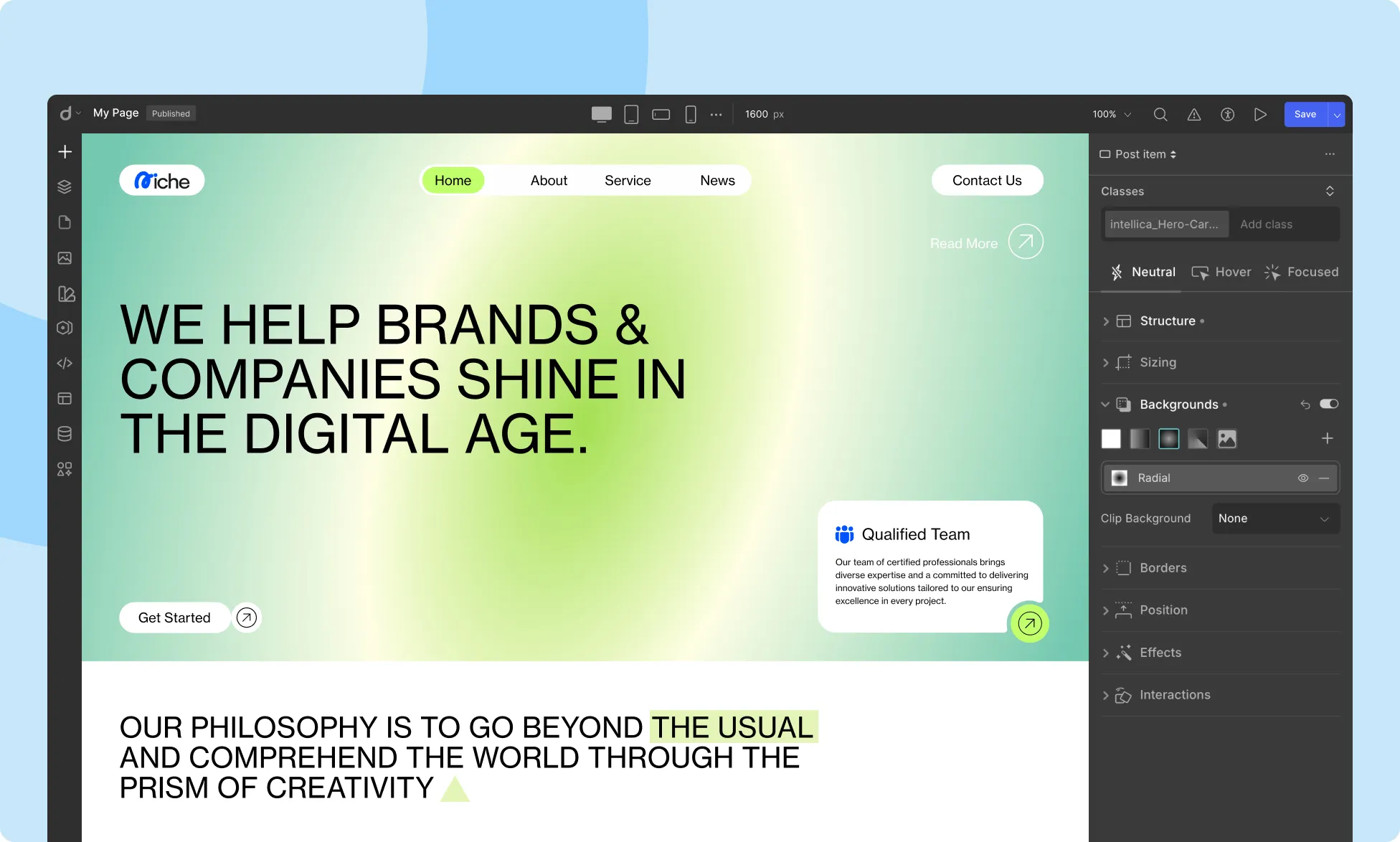The image size is (1400, 842).
Task: Open the Layers panel icon
Action: [x=65, y=187]
